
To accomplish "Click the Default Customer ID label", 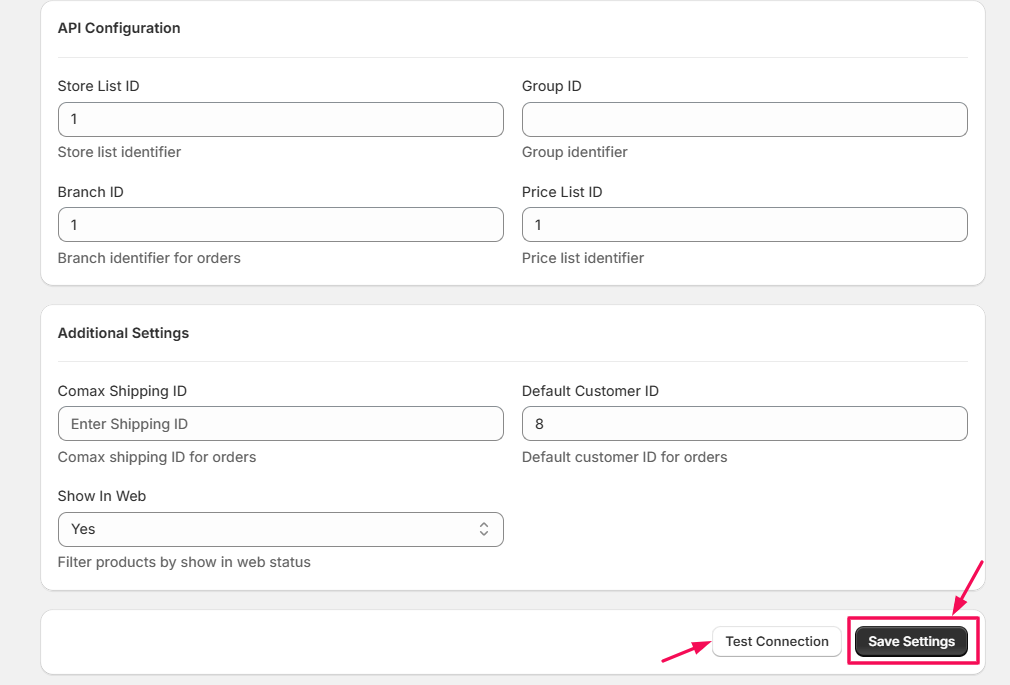I will (590, 391).
